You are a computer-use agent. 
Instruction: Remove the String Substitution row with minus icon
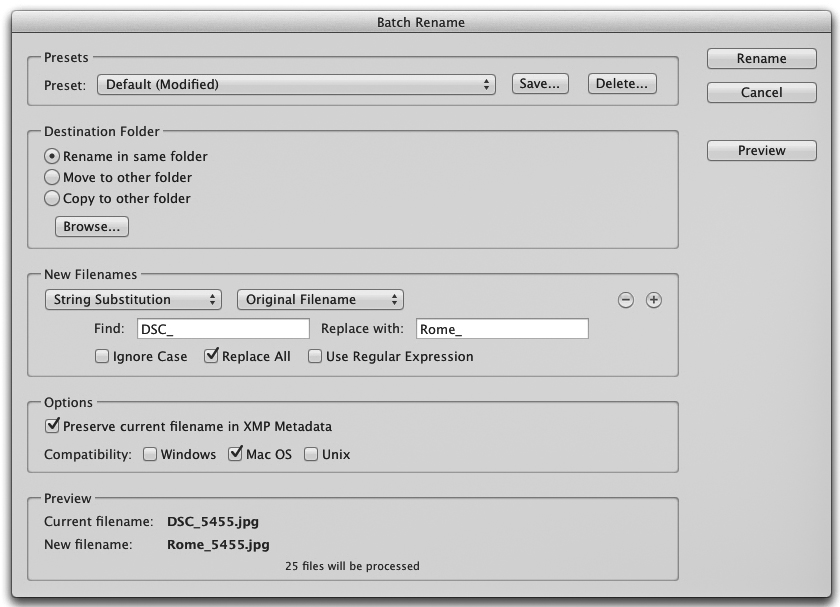[625, 300]
